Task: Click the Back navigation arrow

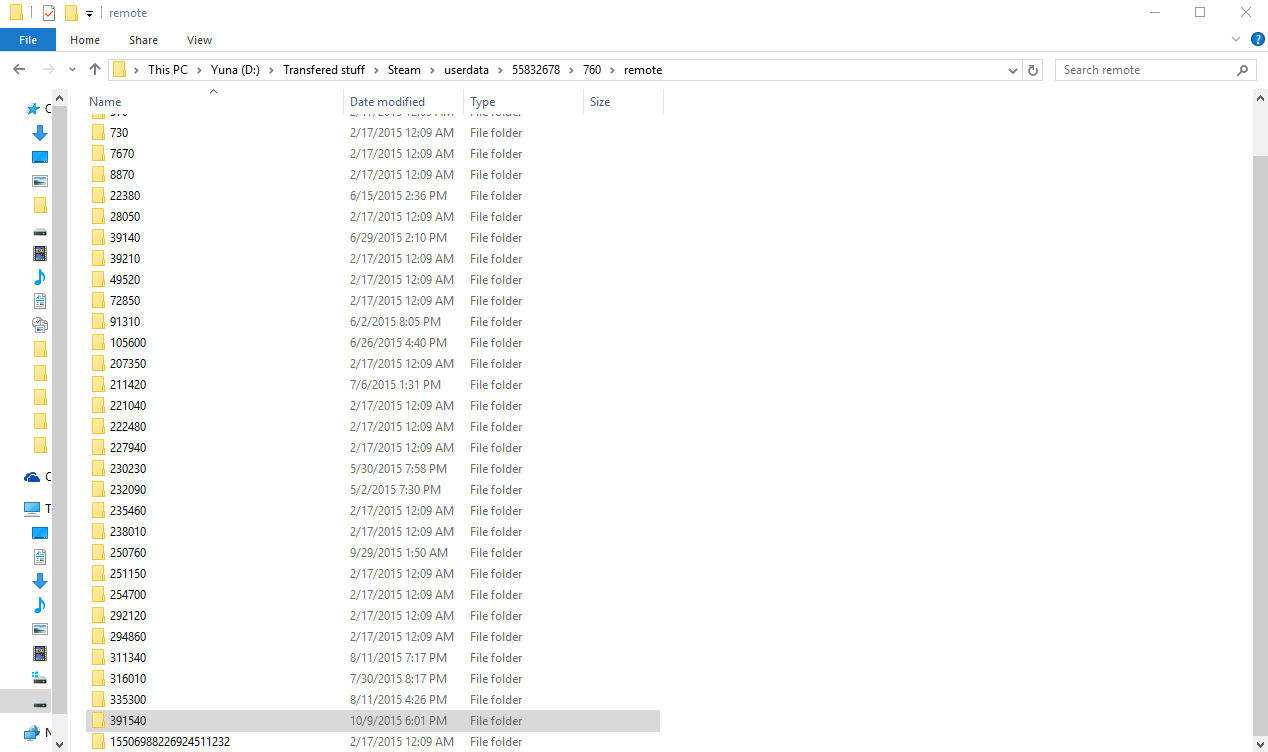Action: pos(19,70)
